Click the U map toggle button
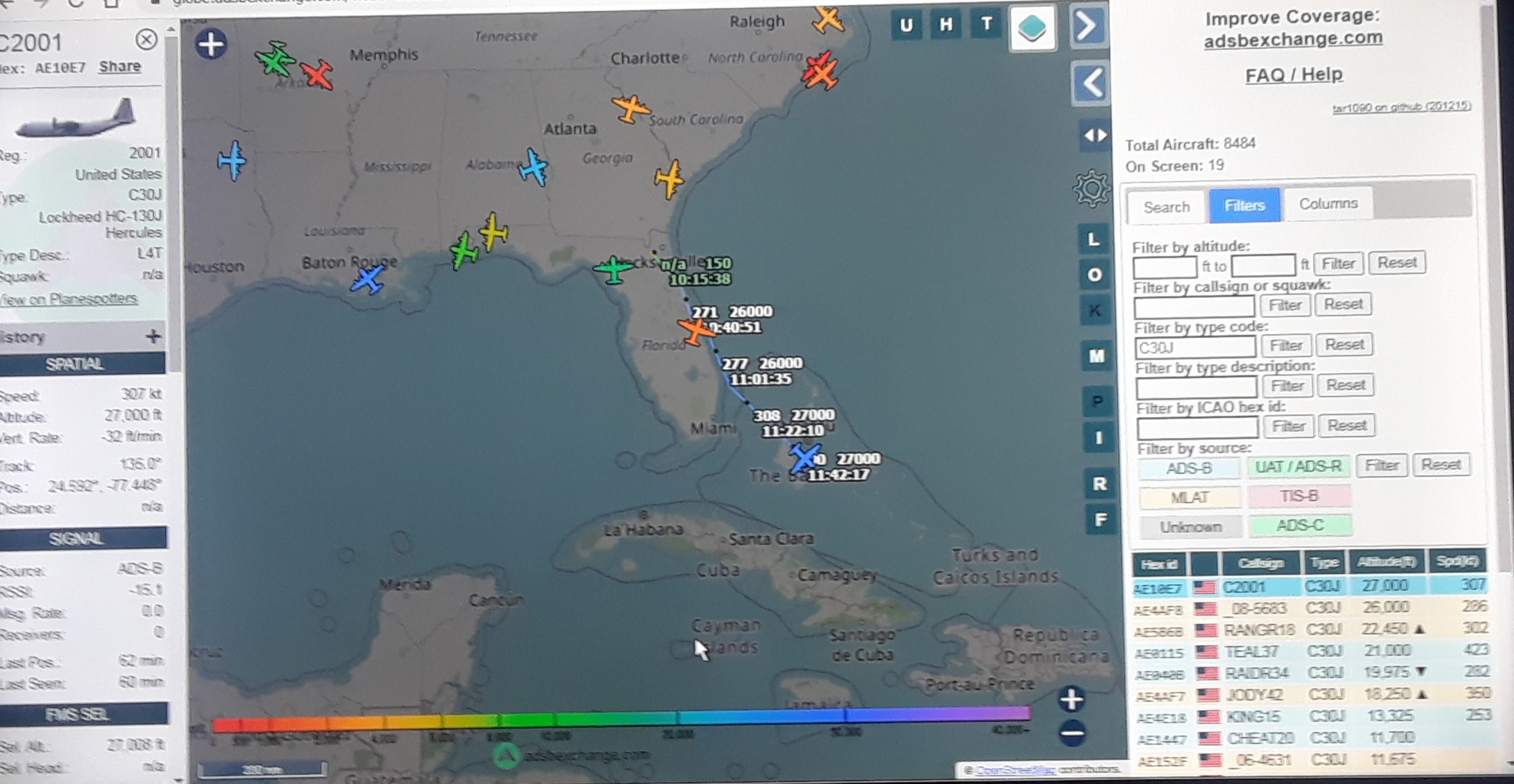This screenshot has width=1514, height=784. [906, 25]
